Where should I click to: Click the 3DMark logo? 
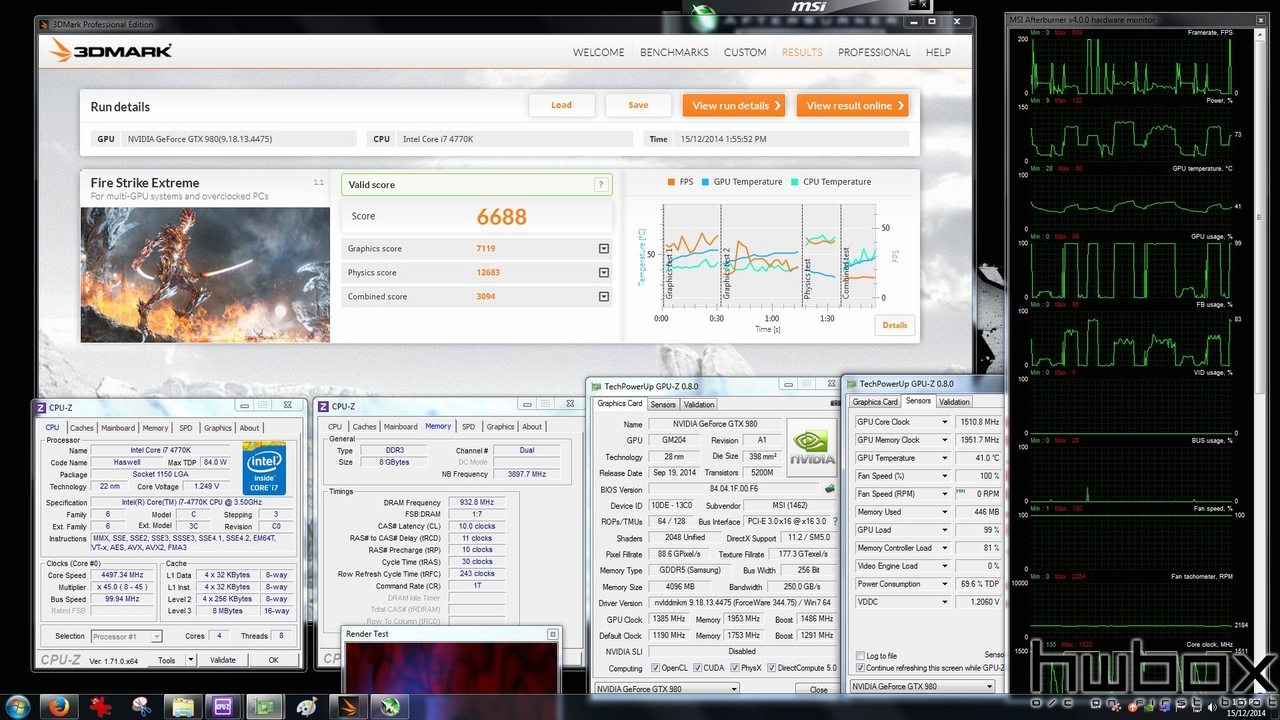click(x=111, y=51)
